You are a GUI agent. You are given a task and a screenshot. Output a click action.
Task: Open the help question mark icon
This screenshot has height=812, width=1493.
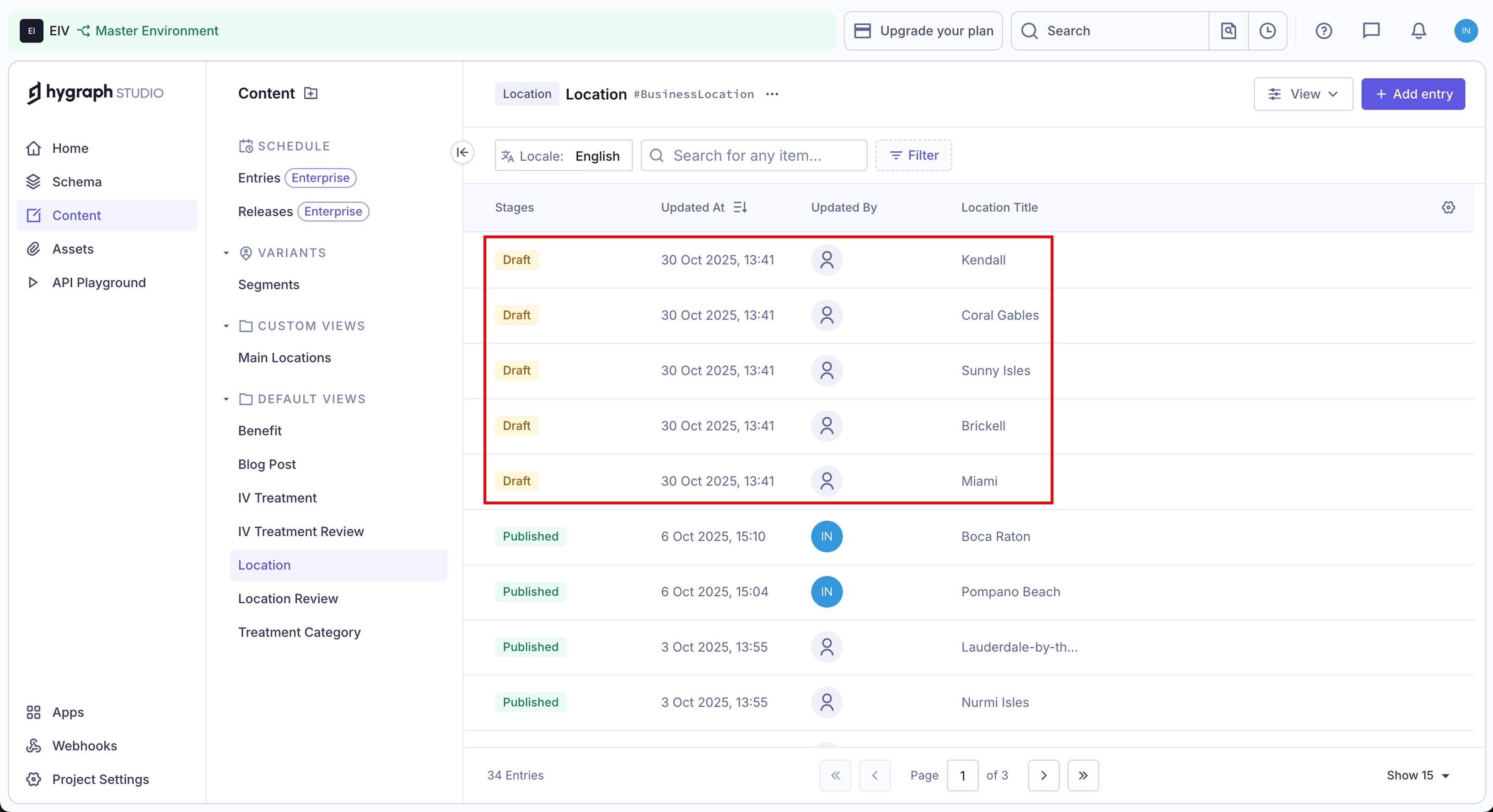coord(1323,31)
